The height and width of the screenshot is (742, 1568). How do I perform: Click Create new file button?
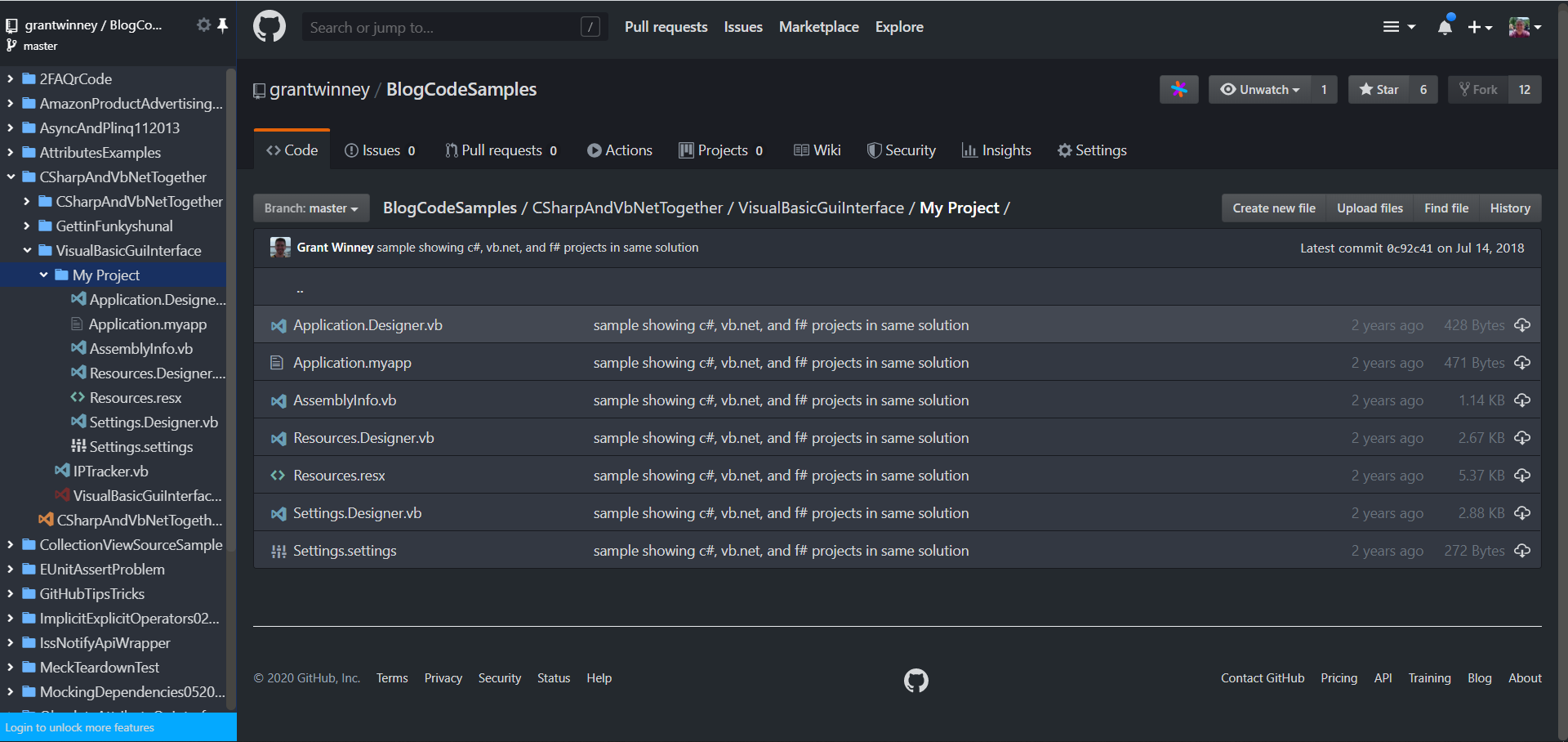point(1274,208)
